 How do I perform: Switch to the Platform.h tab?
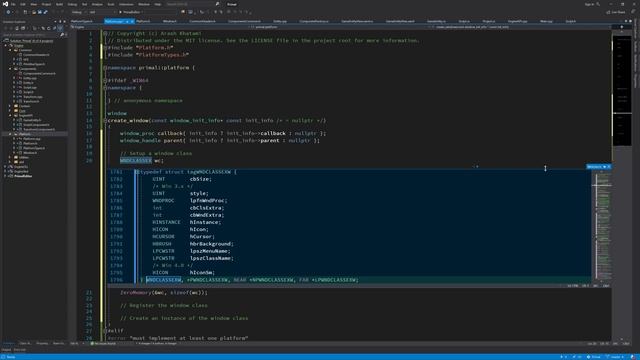coord(143,21)
